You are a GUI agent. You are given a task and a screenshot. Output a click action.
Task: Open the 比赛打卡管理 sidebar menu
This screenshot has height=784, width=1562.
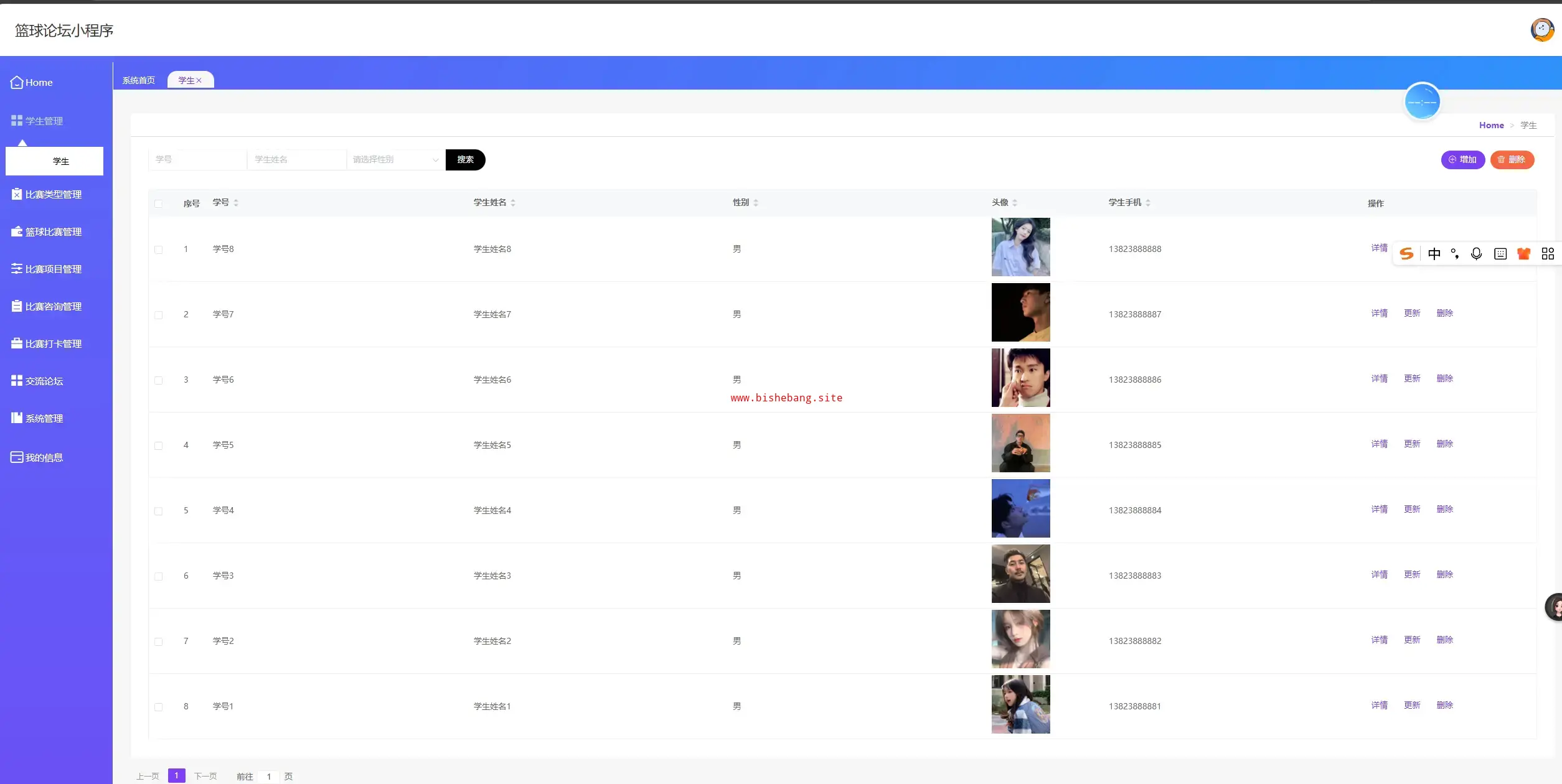click(x=53, y=344)
